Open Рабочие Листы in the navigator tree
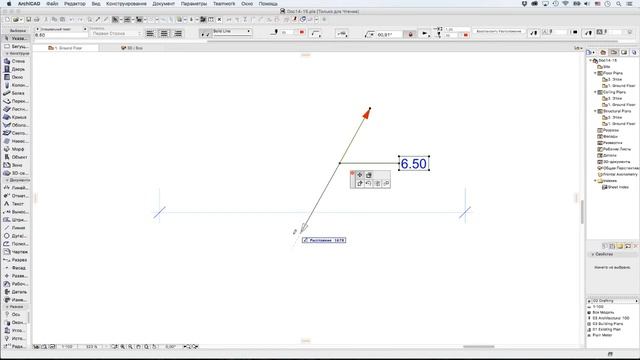The height and width of the screenshot is (360, 640). (x=614, y=149)
